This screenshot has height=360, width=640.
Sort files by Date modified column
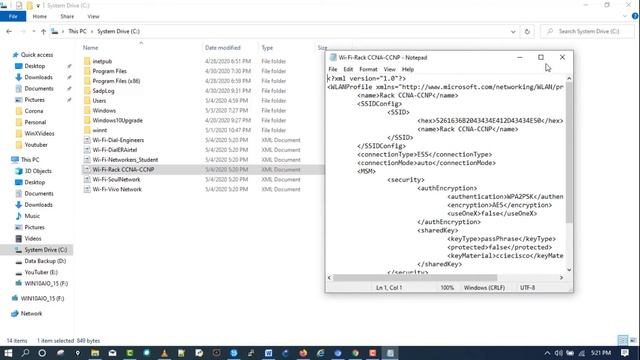coord(222,48)
